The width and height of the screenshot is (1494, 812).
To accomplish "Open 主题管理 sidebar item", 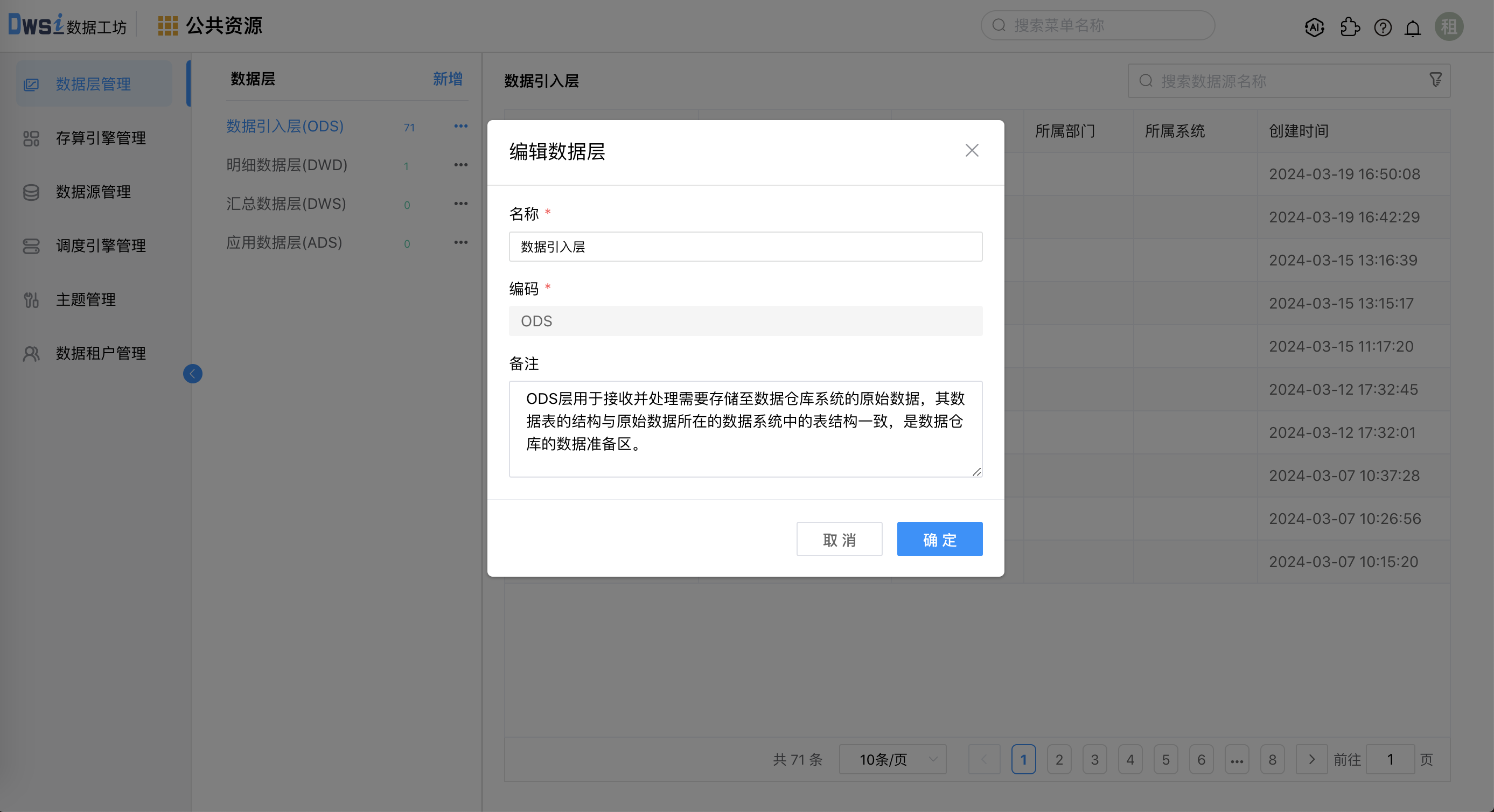I will 85,299.
